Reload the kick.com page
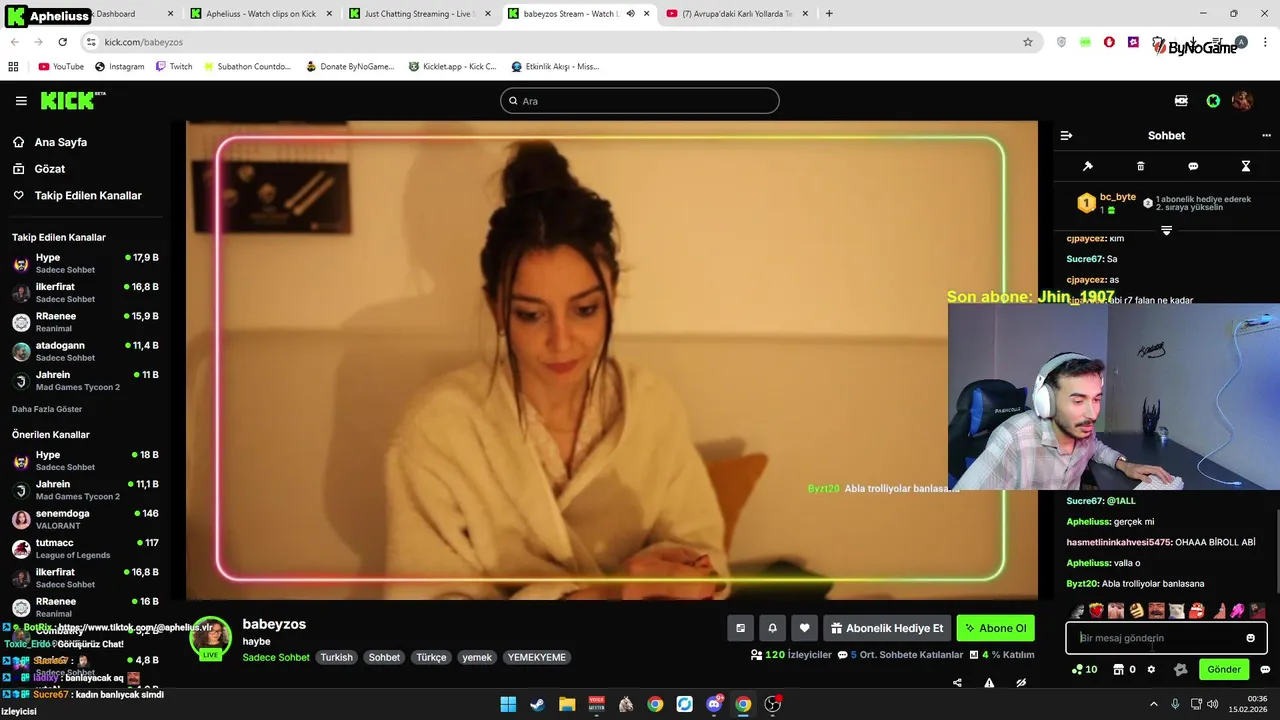1280x720 pixels. [63, 42]
